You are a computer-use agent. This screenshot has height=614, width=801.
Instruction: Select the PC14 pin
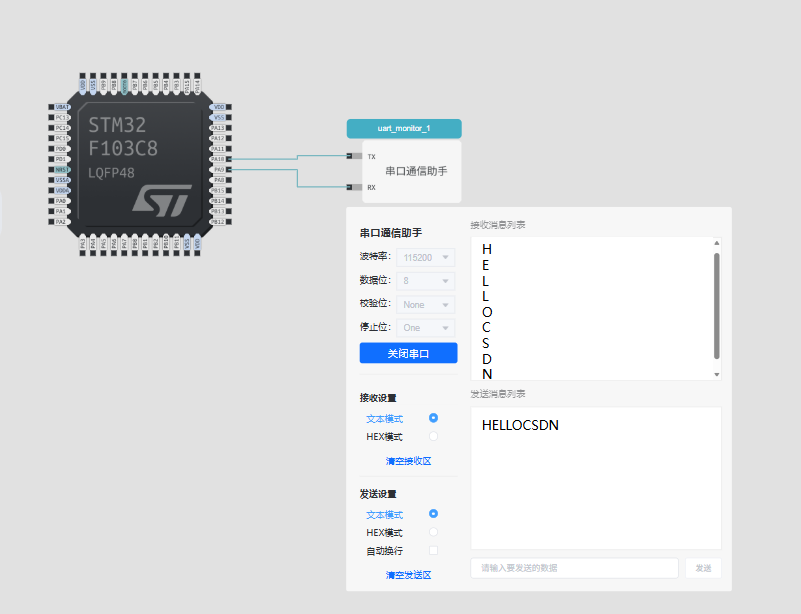59,128
